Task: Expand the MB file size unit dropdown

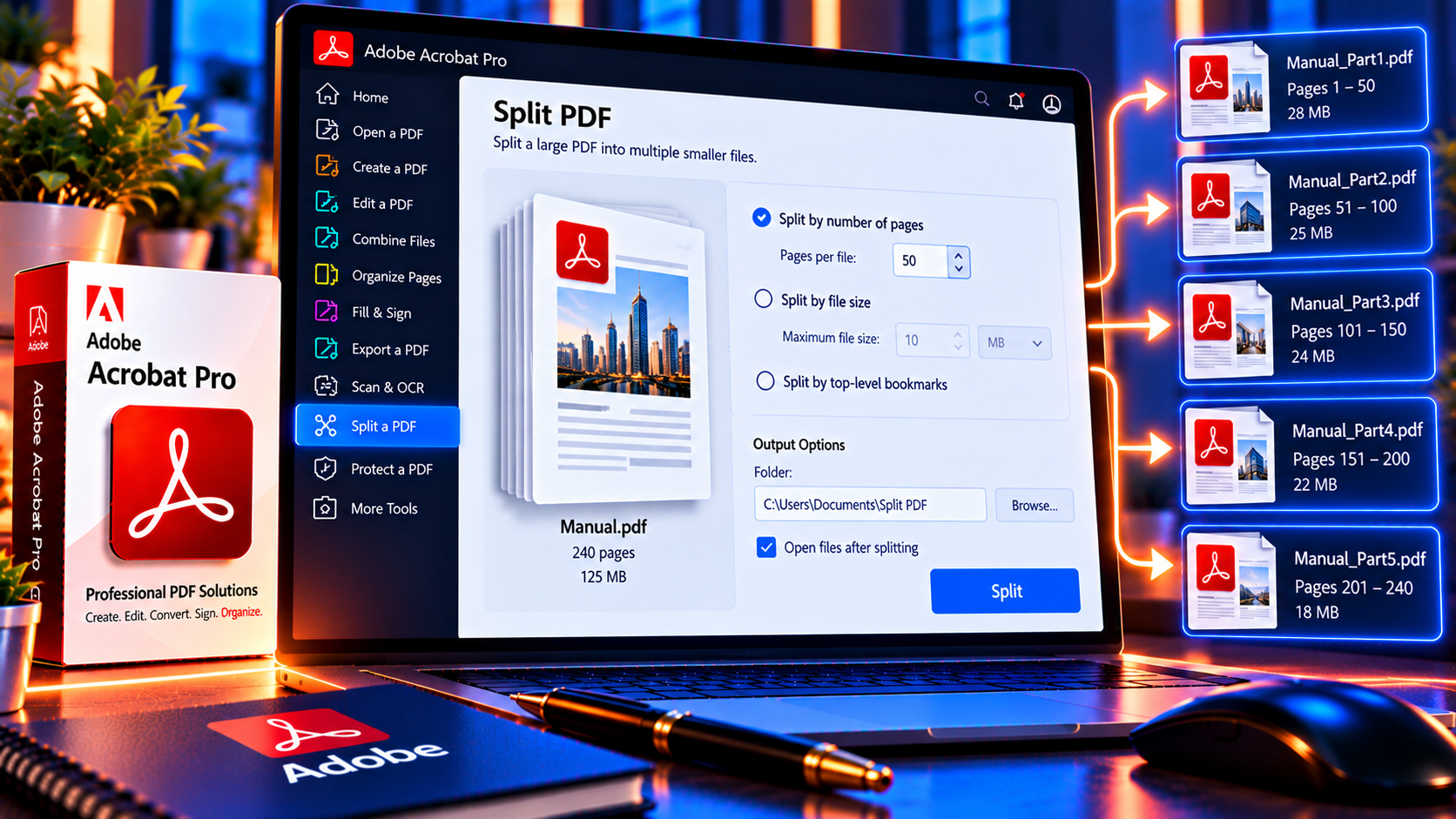Action: 1014,343
